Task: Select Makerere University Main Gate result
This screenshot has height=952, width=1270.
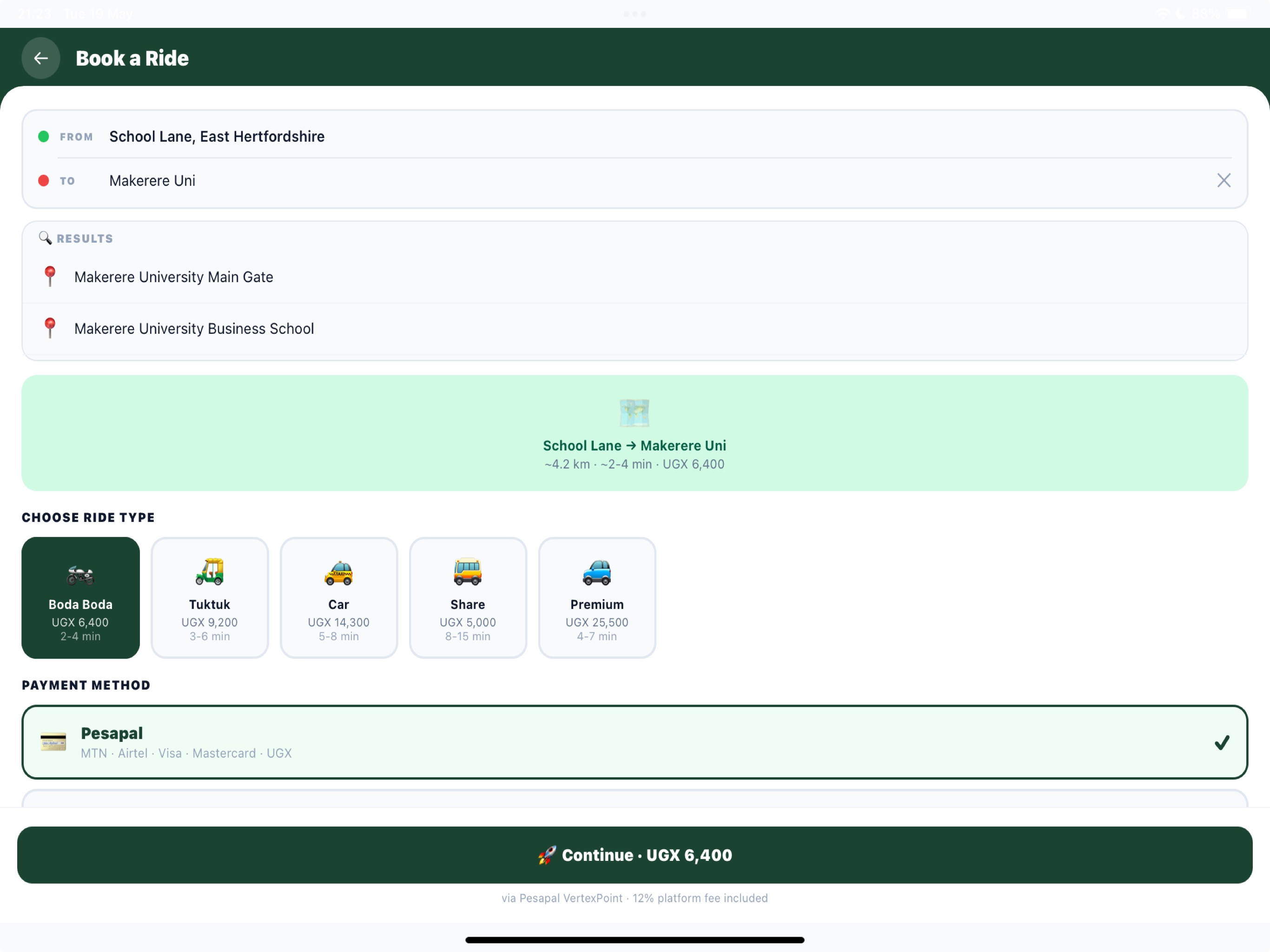Action: pos(635,277)
